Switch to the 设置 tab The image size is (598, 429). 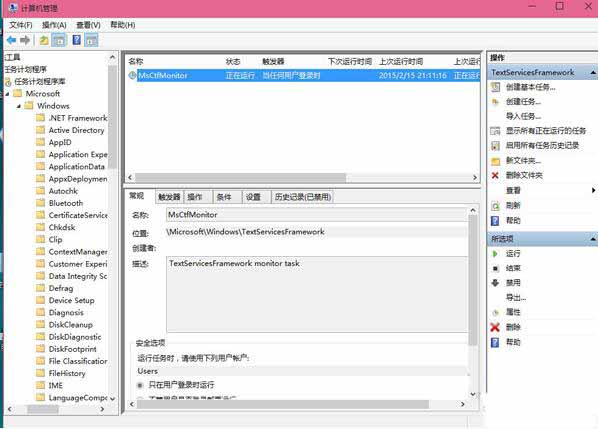pyautogui.click(x=256, y=197)
